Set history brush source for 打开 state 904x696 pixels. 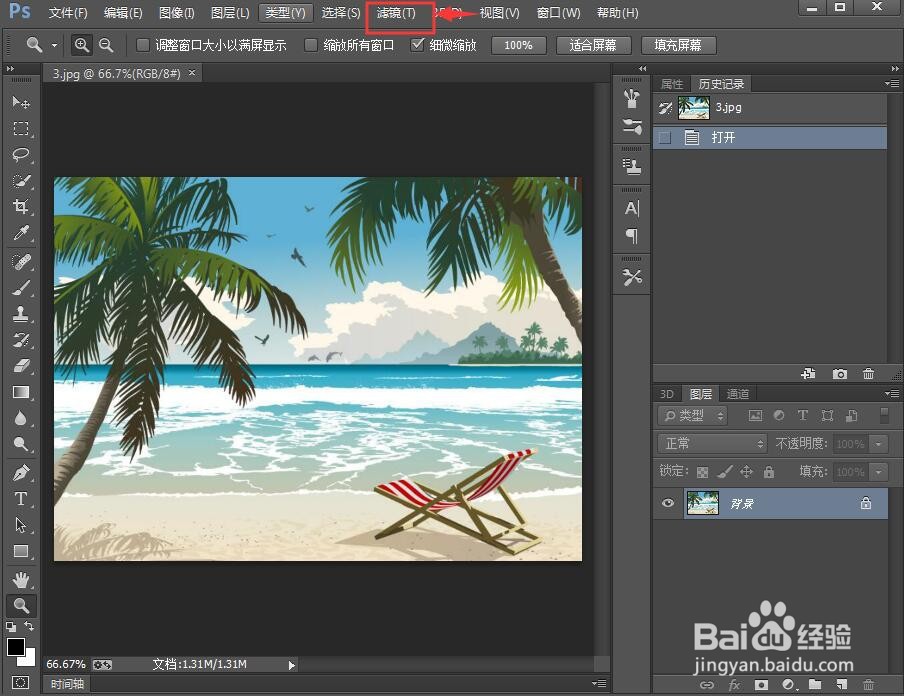point(665,138)
